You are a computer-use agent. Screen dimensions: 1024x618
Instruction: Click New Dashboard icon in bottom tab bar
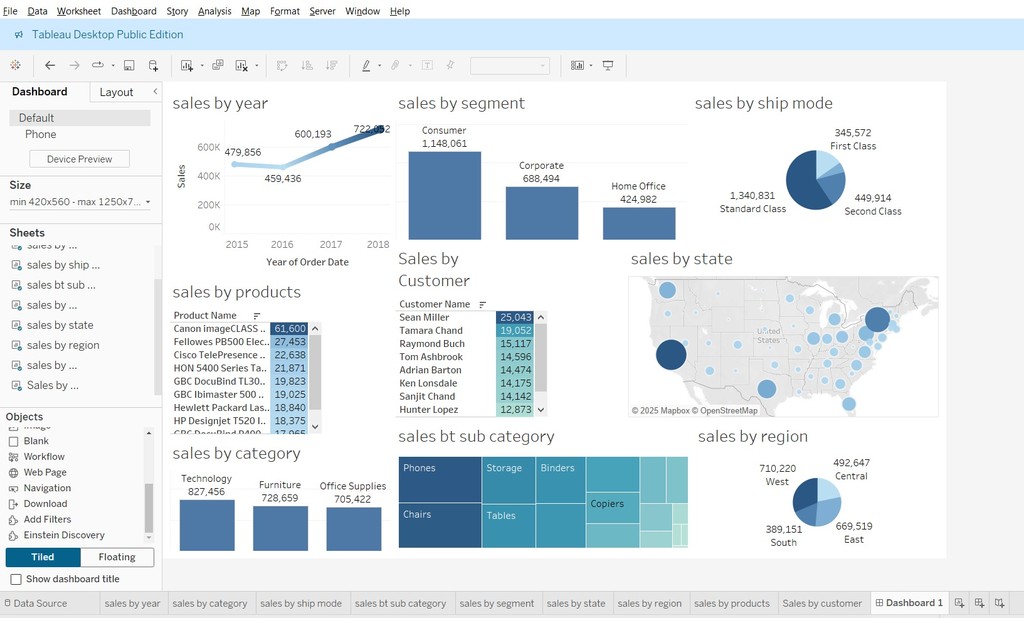pyautogui.click(x=979, y=603)
